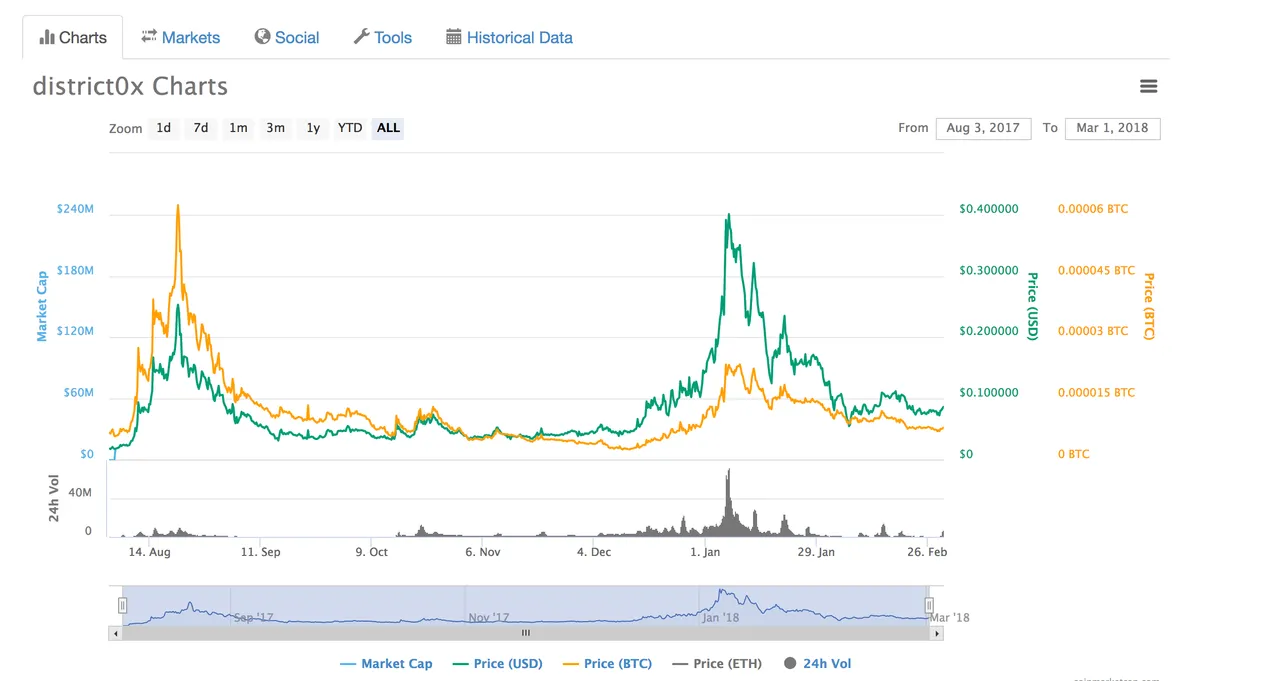The height and width of the screenshot is (681, 1280).
Task: Click the $60M market cap axis label
Action: (x=78, y=393)
